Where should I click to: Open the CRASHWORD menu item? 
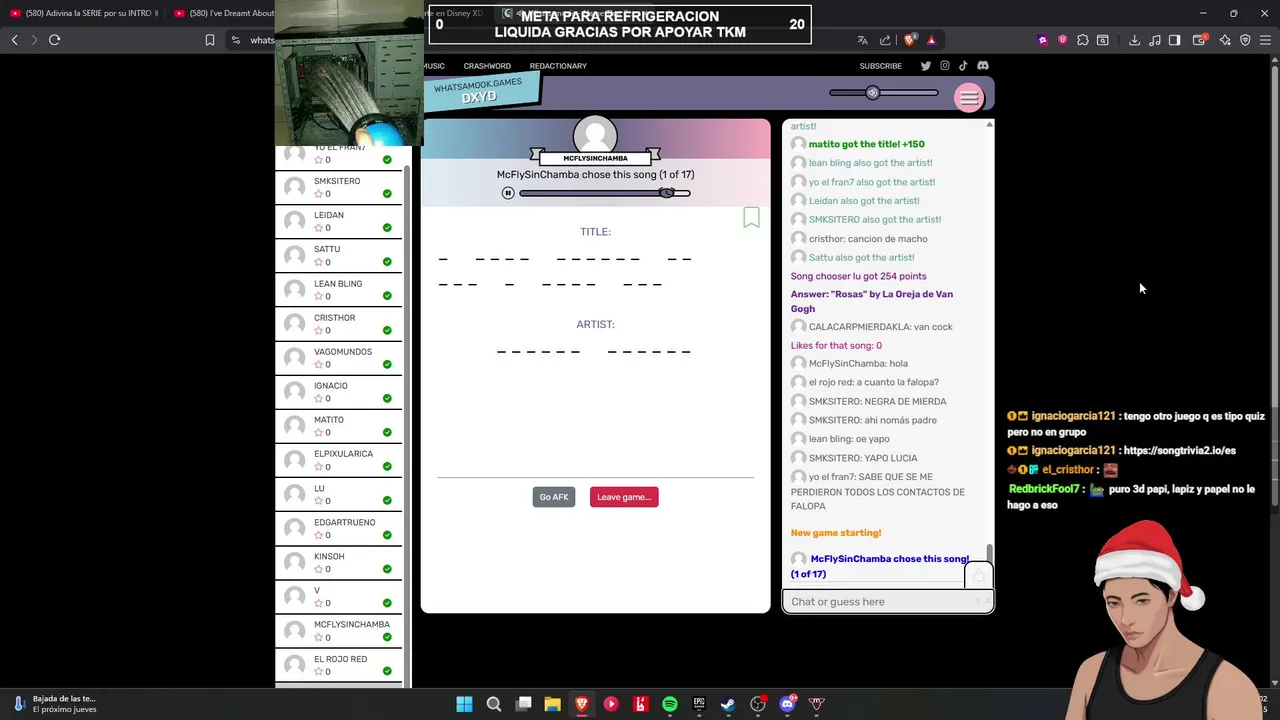487,66
